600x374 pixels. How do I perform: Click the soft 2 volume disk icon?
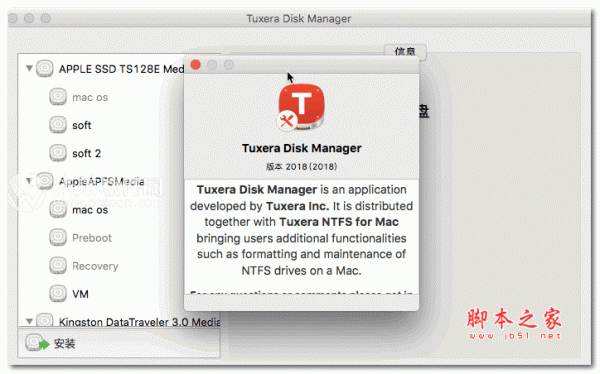click(58, 153)
